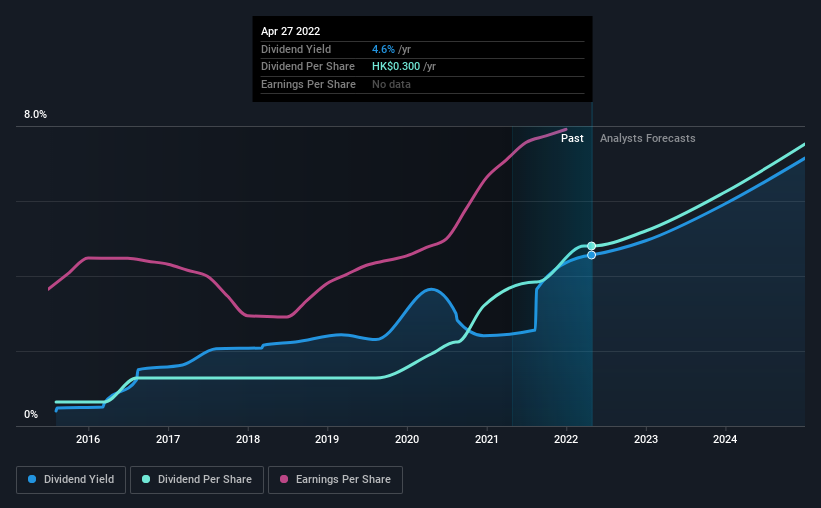This screenshot has width=821, height=508.
Task: Click the pink Earnings Per Share legend dot
Action: tap(284, 479)
